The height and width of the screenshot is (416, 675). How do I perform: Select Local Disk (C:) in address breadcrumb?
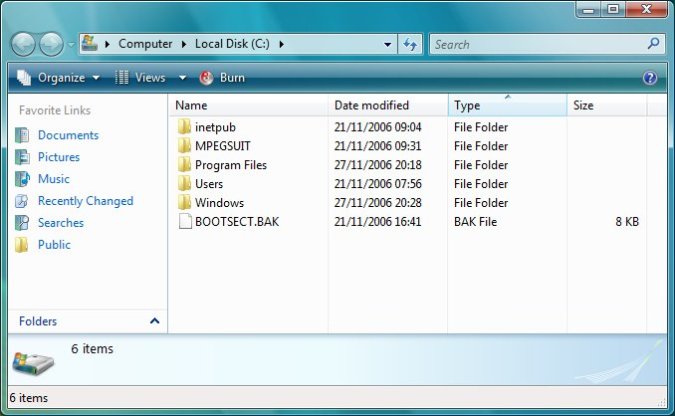(232, 44)
